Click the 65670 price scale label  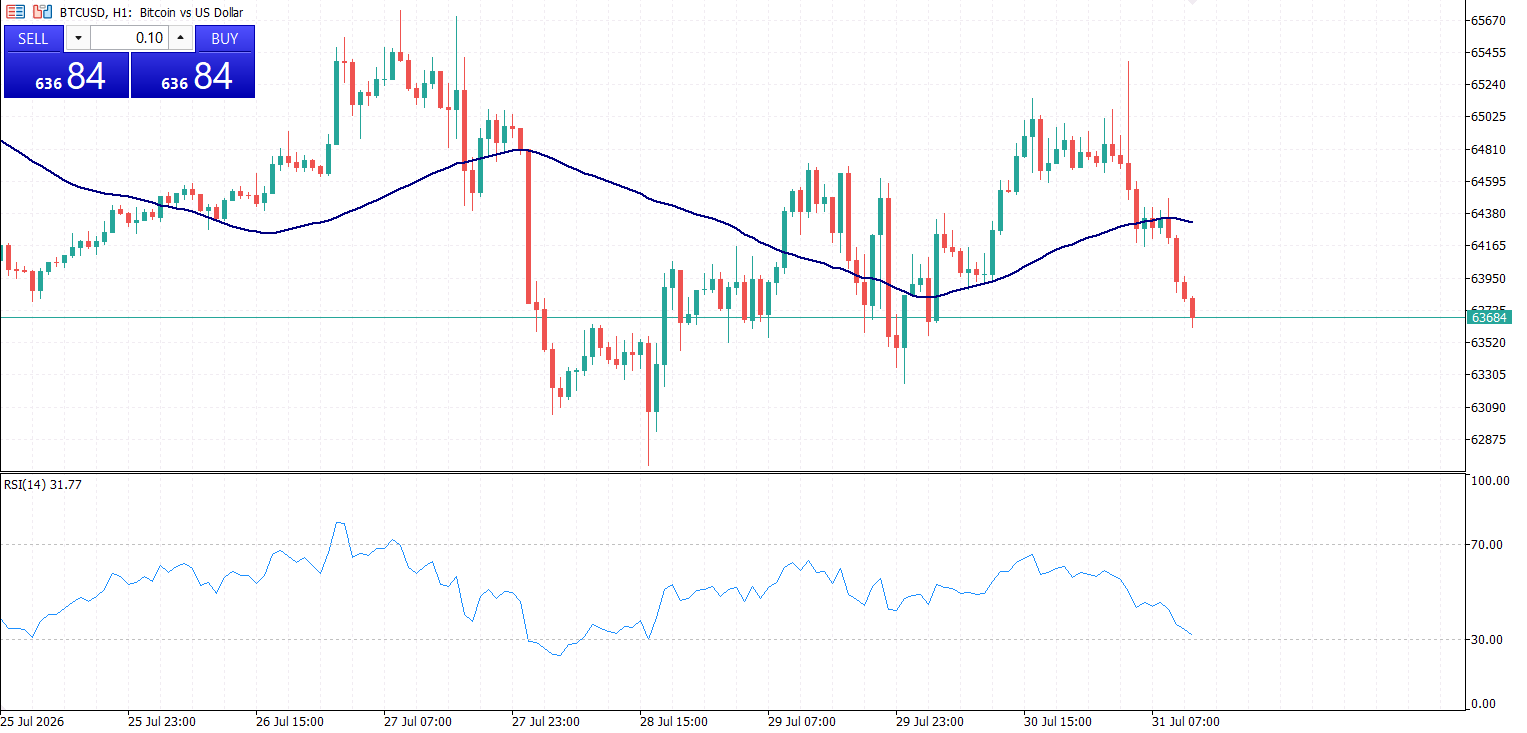coord(1488,20)
